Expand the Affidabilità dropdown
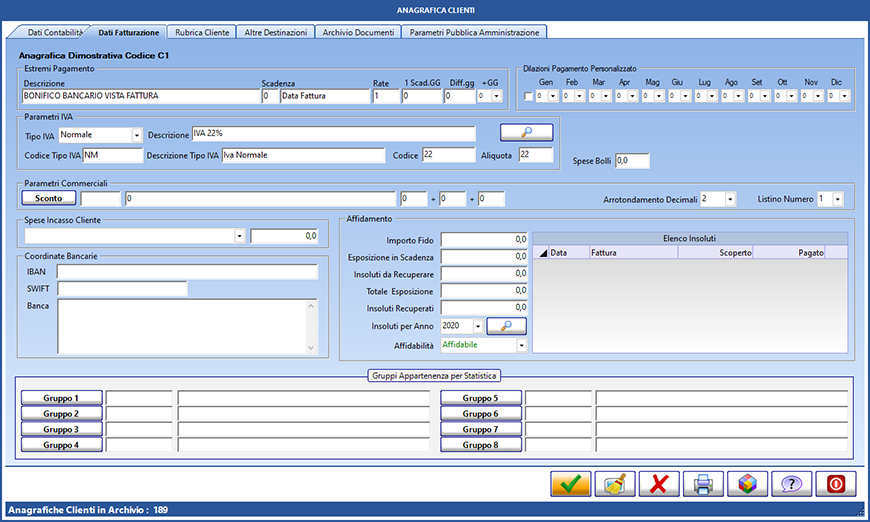The height and width of the screenshot is (522, 870). [521, 345]
